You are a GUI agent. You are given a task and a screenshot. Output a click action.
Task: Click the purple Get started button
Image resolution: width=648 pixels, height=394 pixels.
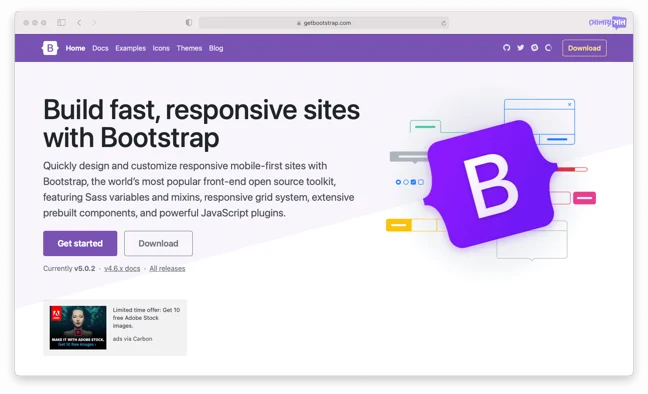point(80,244)
